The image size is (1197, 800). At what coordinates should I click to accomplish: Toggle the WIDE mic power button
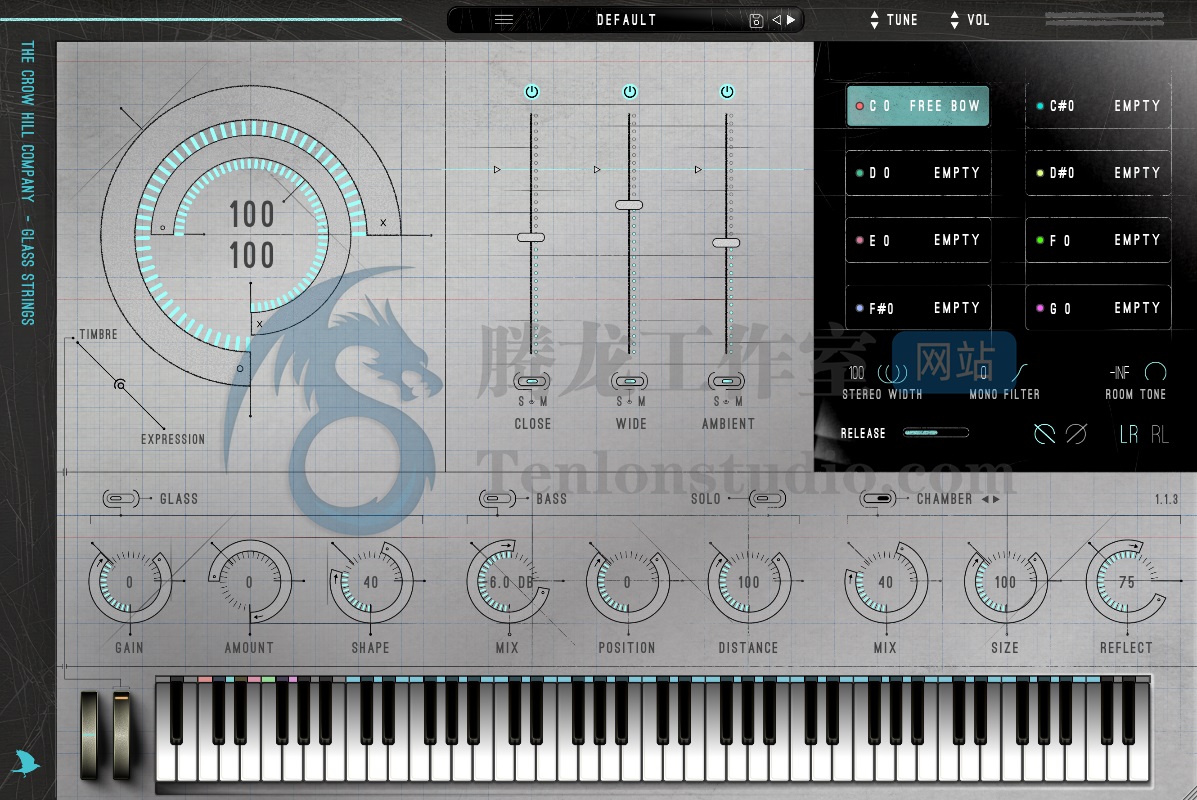(x=630, y=92)
